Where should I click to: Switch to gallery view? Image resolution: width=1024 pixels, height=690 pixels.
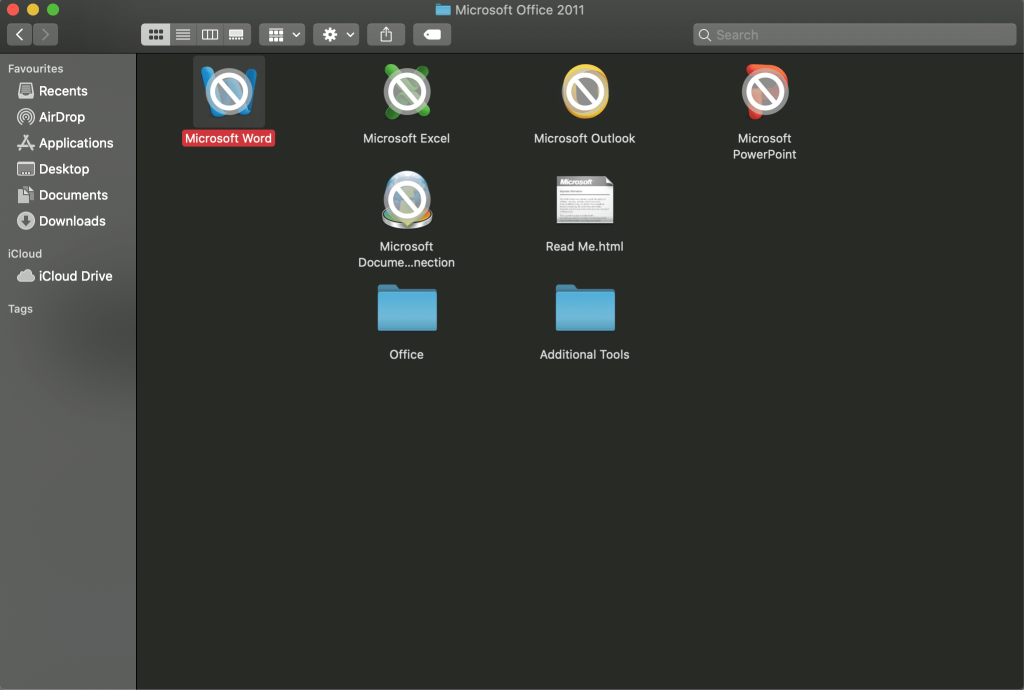[x=236, y=35]
